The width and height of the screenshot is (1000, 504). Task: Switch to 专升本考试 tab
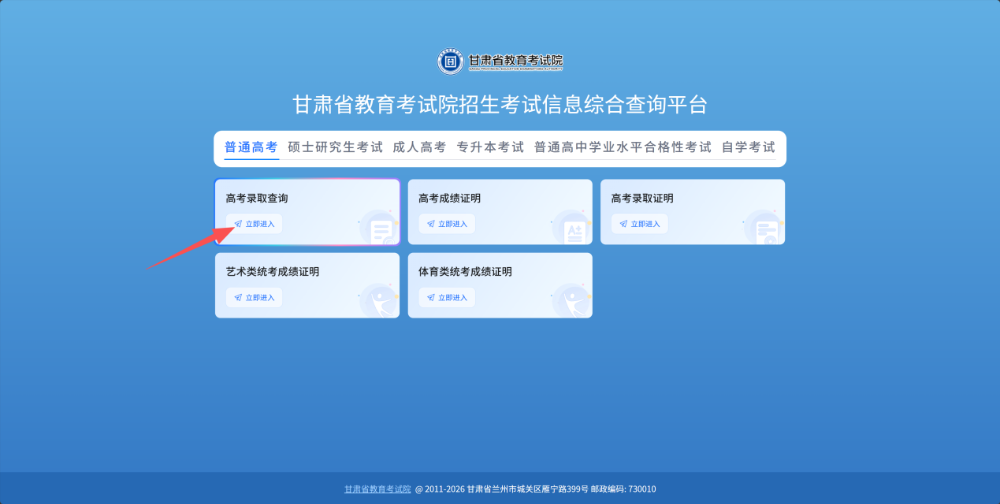click(x=490, y=147)
